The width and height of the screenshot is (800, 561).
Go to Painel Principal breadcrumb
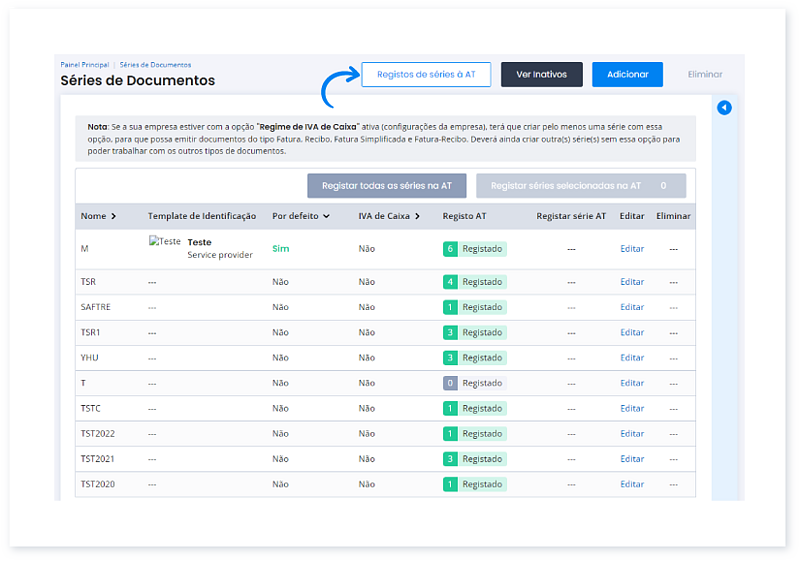[x=84, y=65]
